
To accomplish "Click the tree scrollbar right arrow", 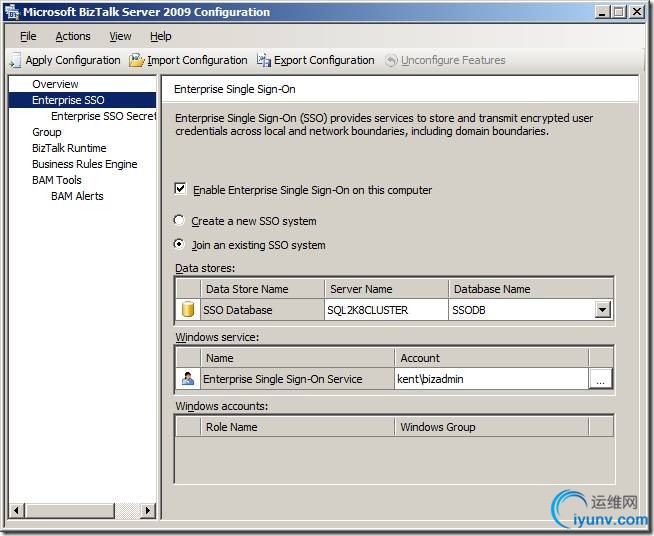I will click(148, 510).
